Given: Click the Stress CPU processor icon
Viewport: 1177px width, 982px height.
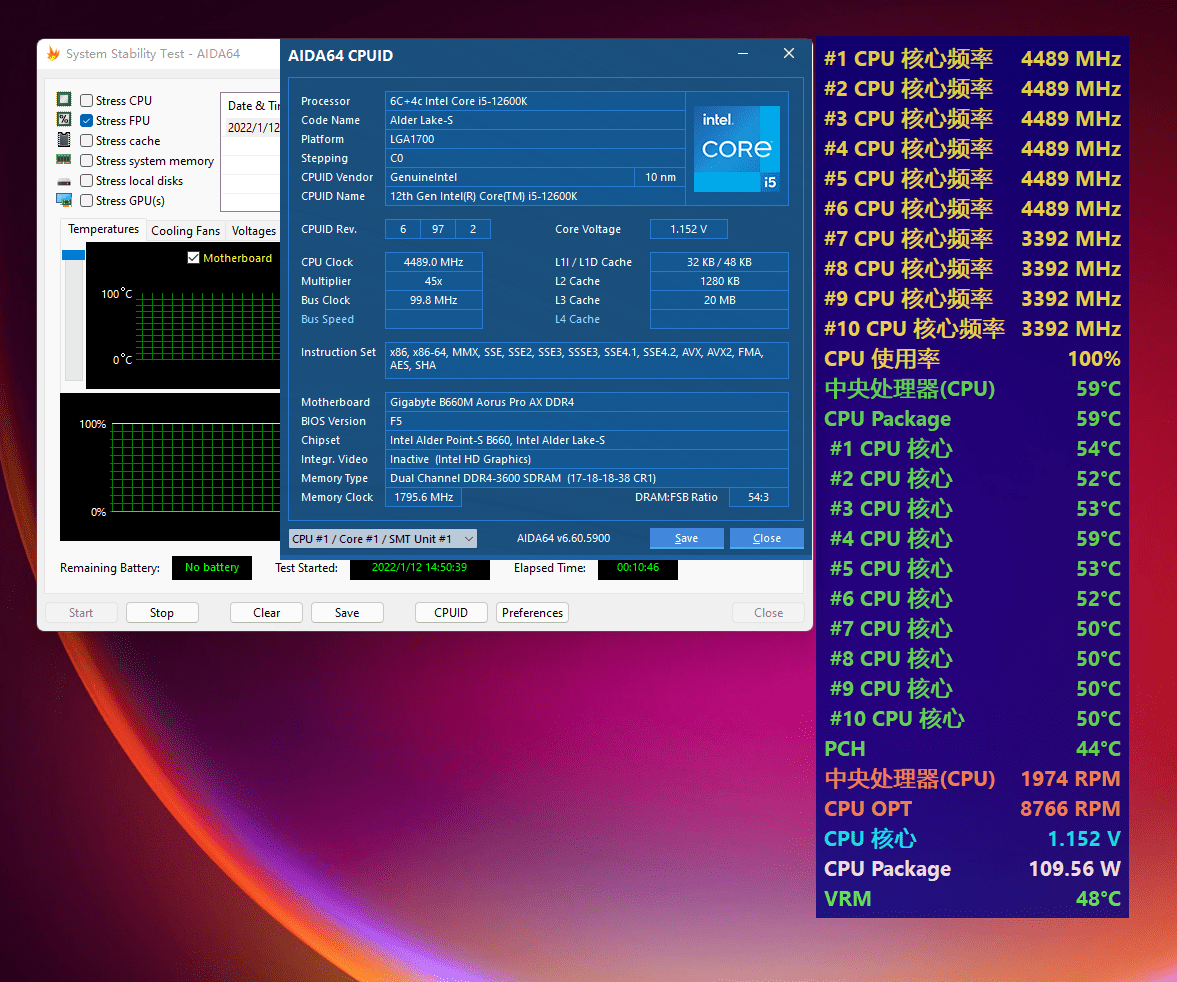Looking at the screenshot, I should pos(64,100).
